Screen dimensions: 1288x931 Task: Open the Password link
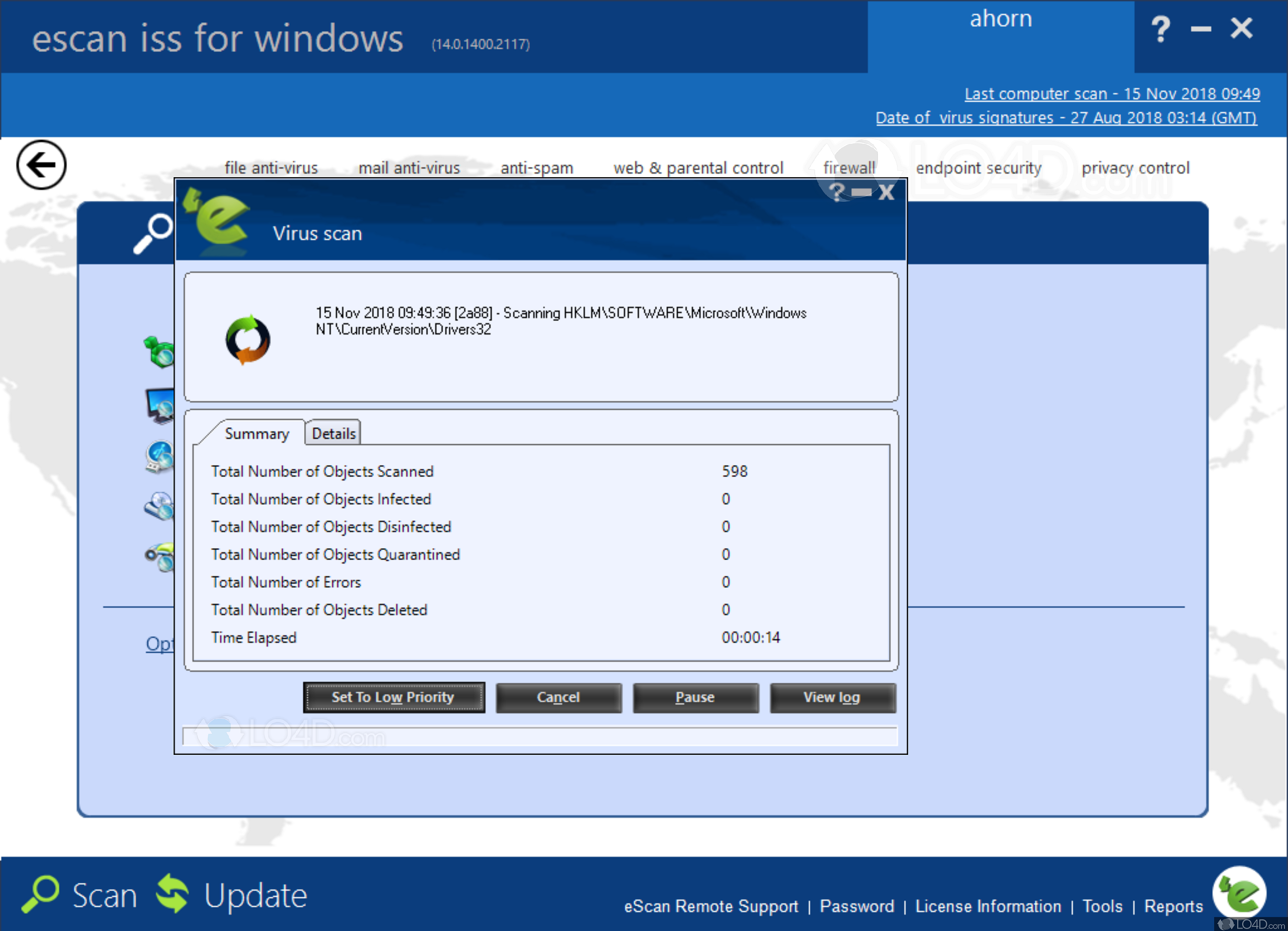point(857,906)
